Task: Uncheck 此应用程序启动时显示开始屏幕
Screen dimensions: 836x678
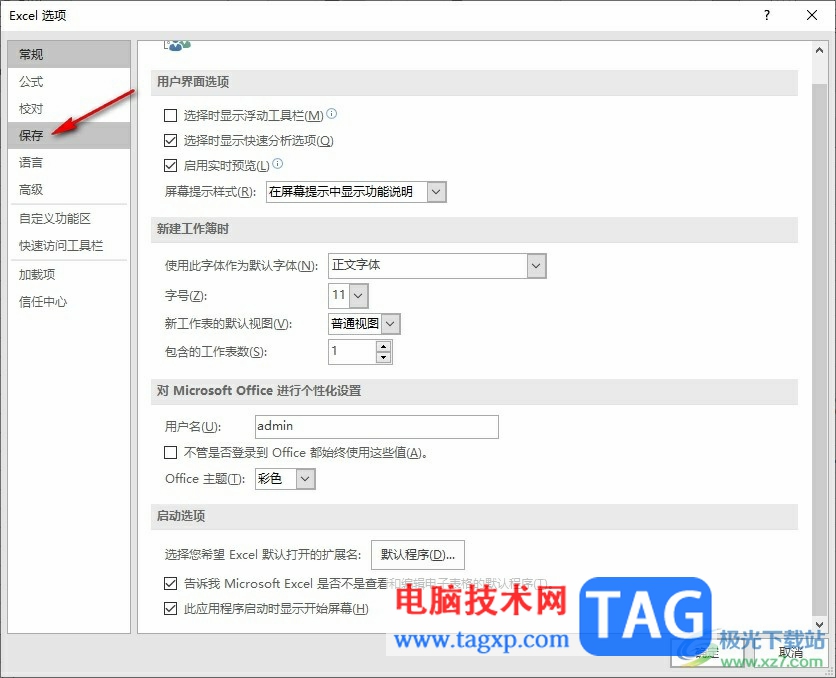Action: pyautogui.click(x=171, y=608)
